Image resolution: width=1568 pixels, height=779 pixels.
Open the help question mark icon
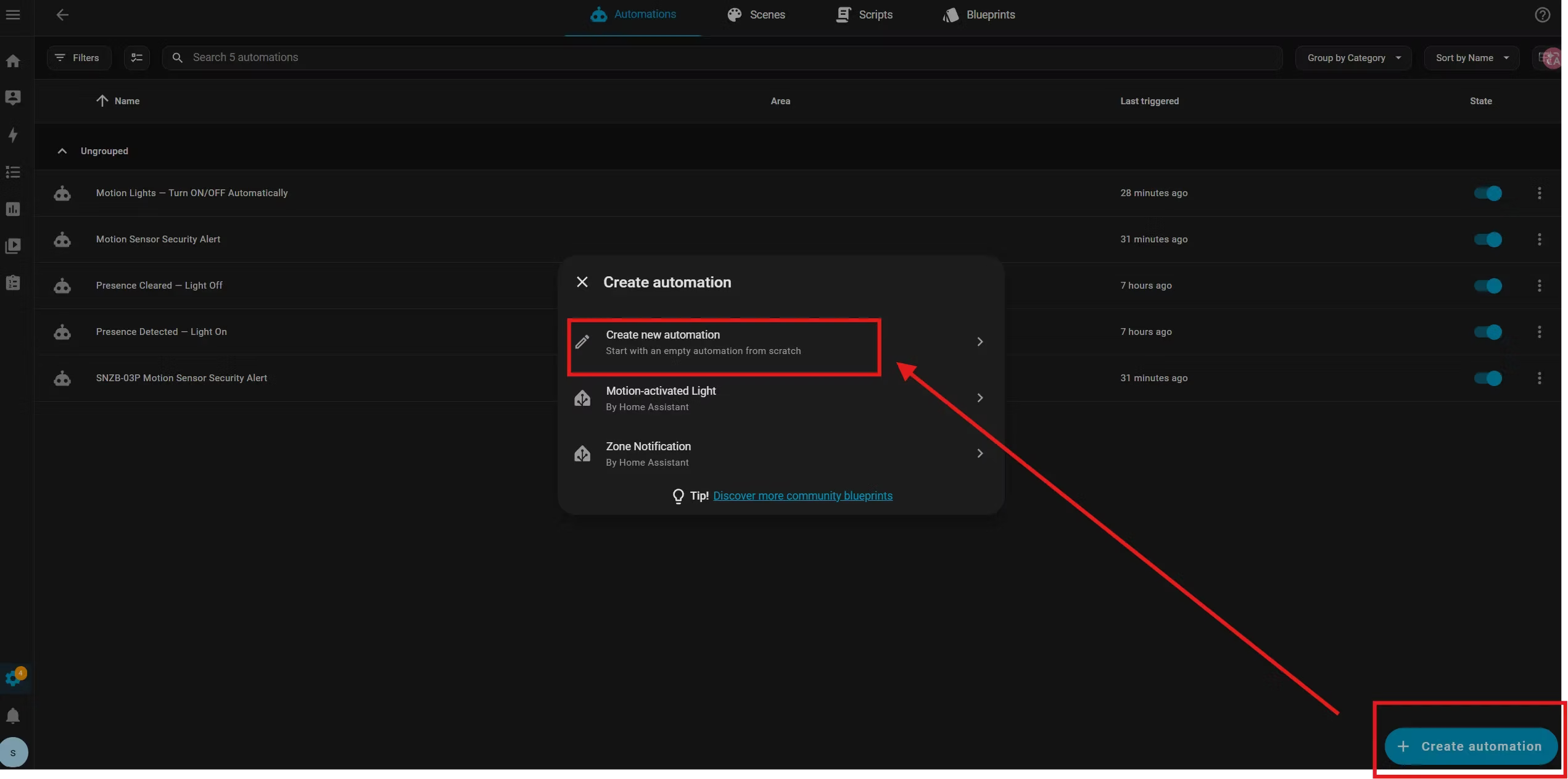tap(1542, 15)
